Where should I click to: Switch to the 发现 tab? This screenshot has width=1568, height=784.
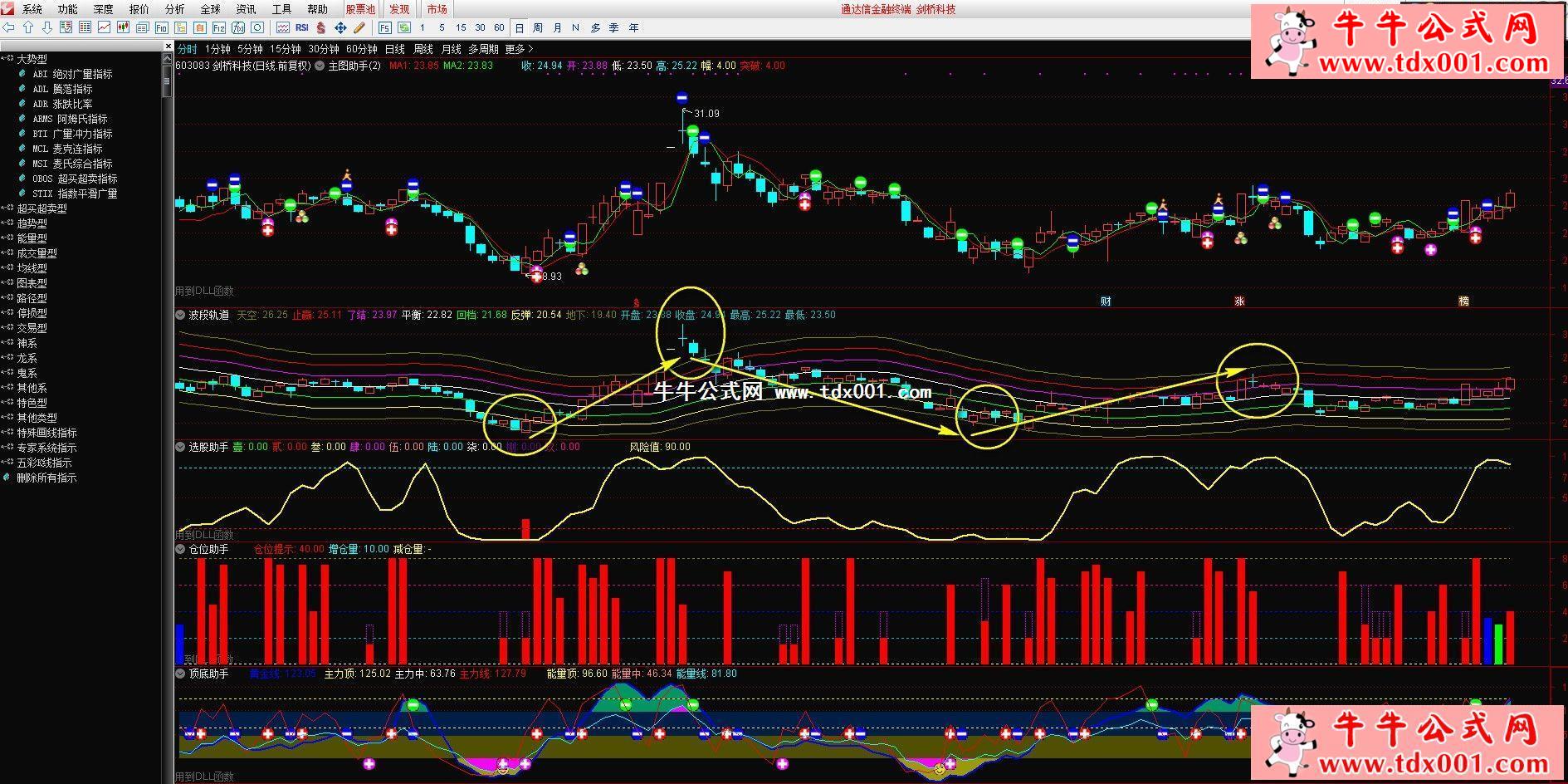399,9
